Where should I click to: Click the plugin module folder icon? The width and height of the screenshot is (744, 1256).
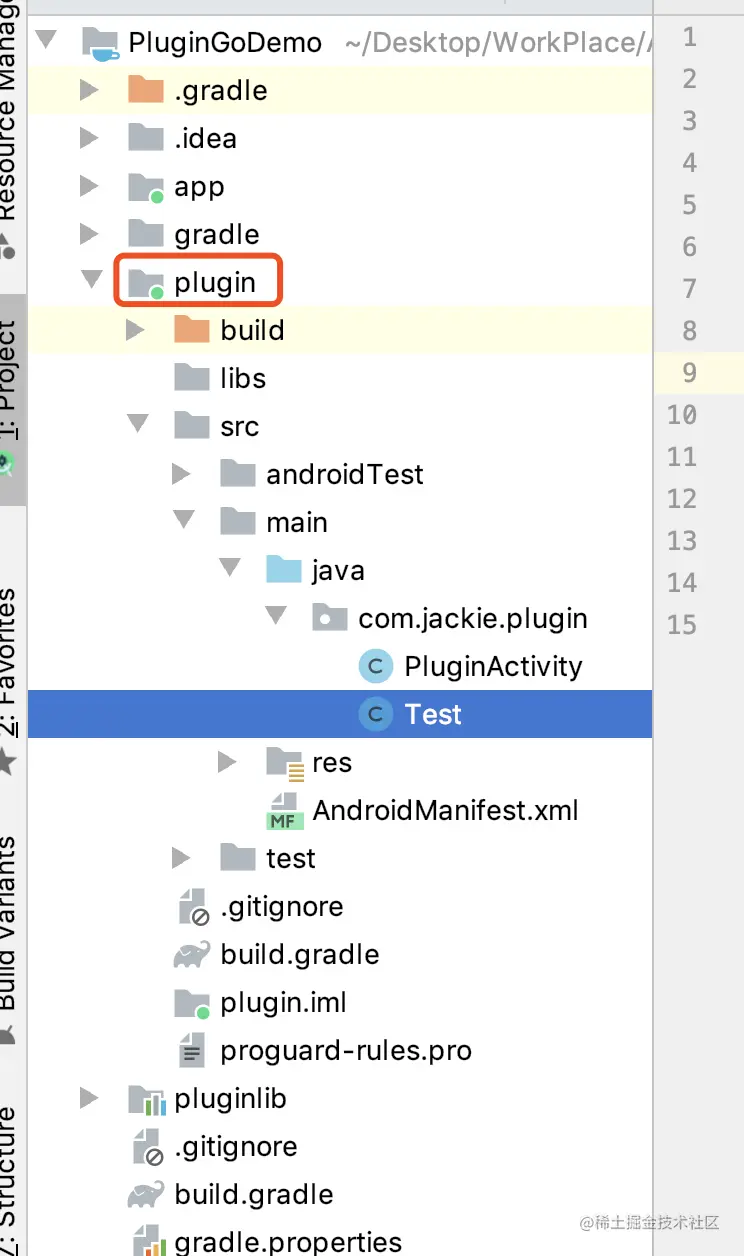point(146,283)
